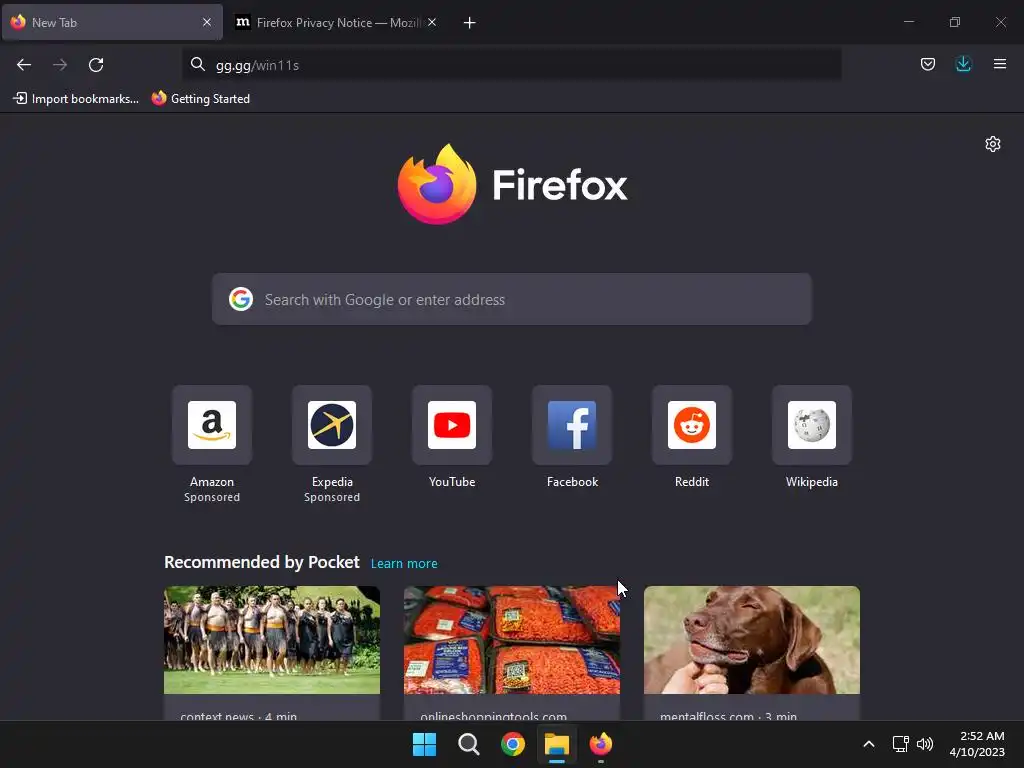The width and height of the screenshot is (1024, 768).
Task: Open File Explorer from the taskbar
Action: 556,744
